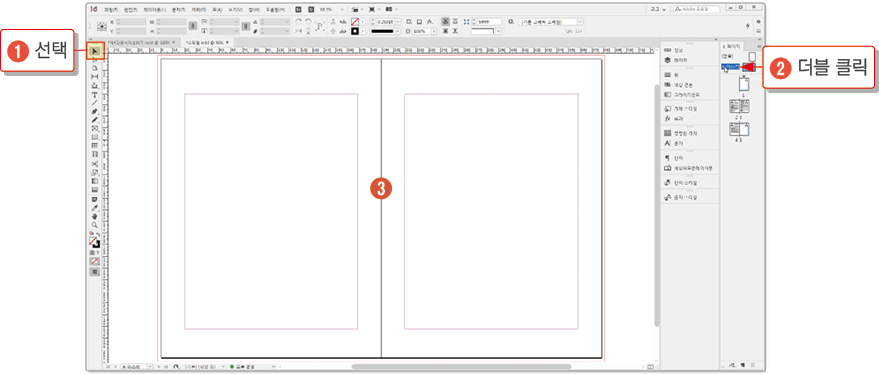Image resolution: width=879 pixels, height=375 pixels.
Task: Select the Note tool
Action: [x=95, y=199]
